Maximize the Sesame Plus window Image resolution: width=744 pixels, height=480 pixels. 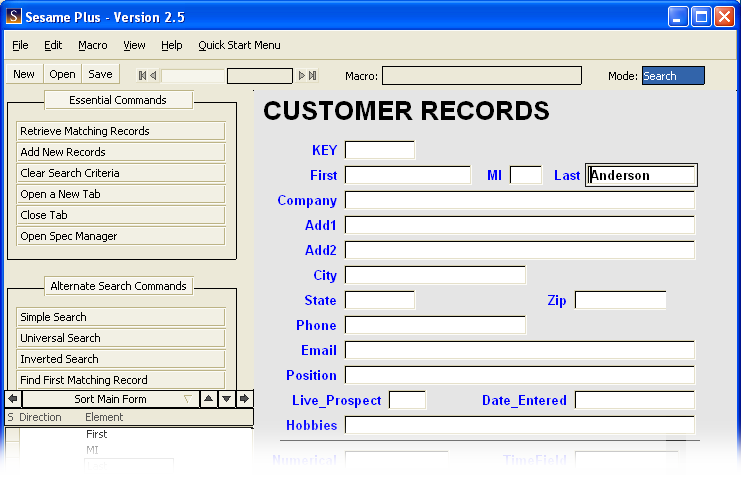click(x=701, y=17)
